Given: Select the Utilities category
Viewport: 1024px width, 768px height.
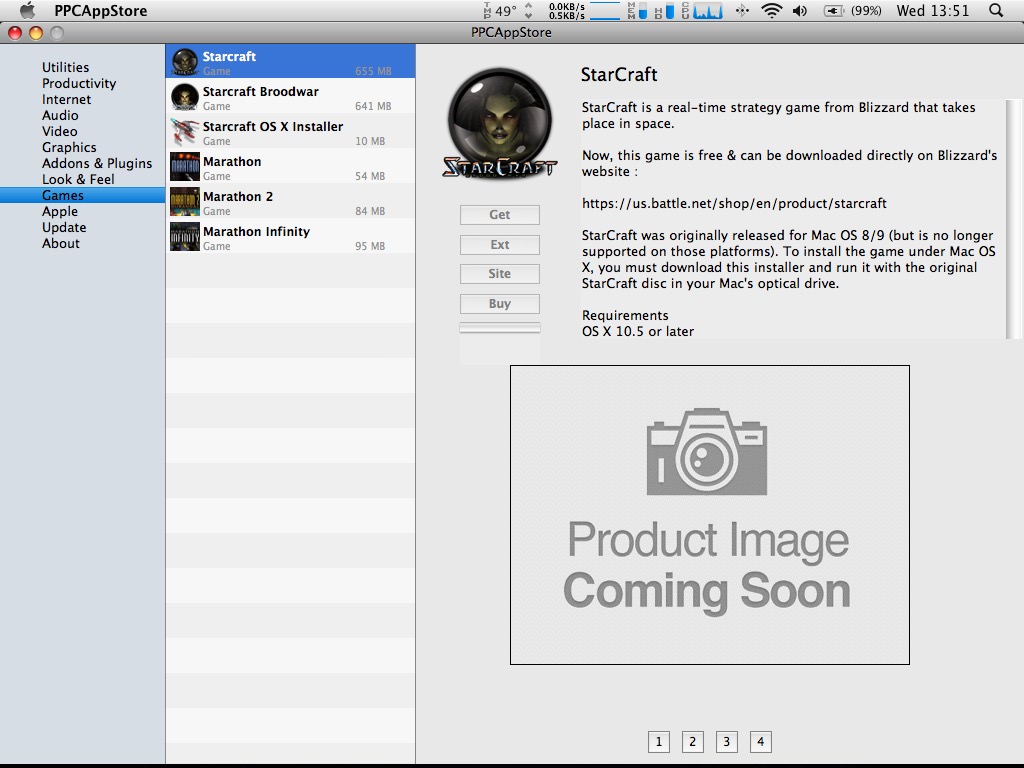Looking at the screenshot, I should coord(65,67).
